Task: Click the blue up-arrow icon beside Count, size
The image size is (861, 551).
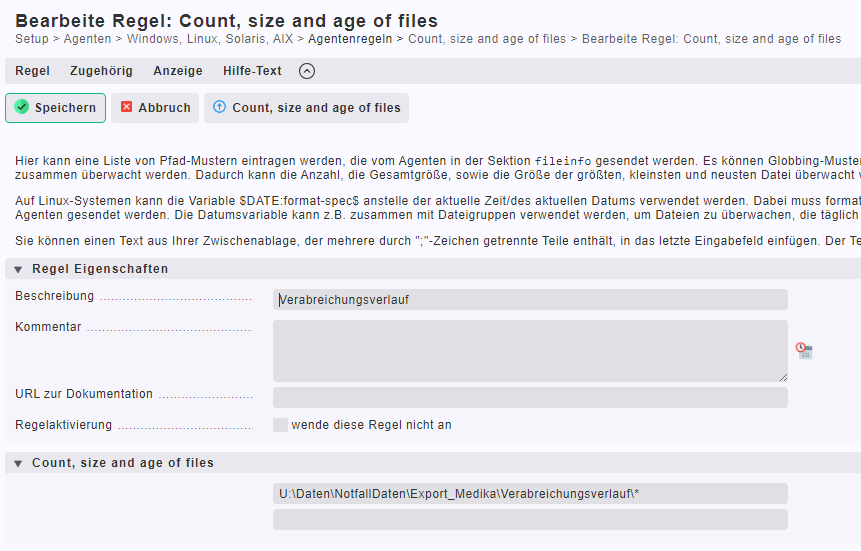Action: pyautogui.click(x=219, y=107)
